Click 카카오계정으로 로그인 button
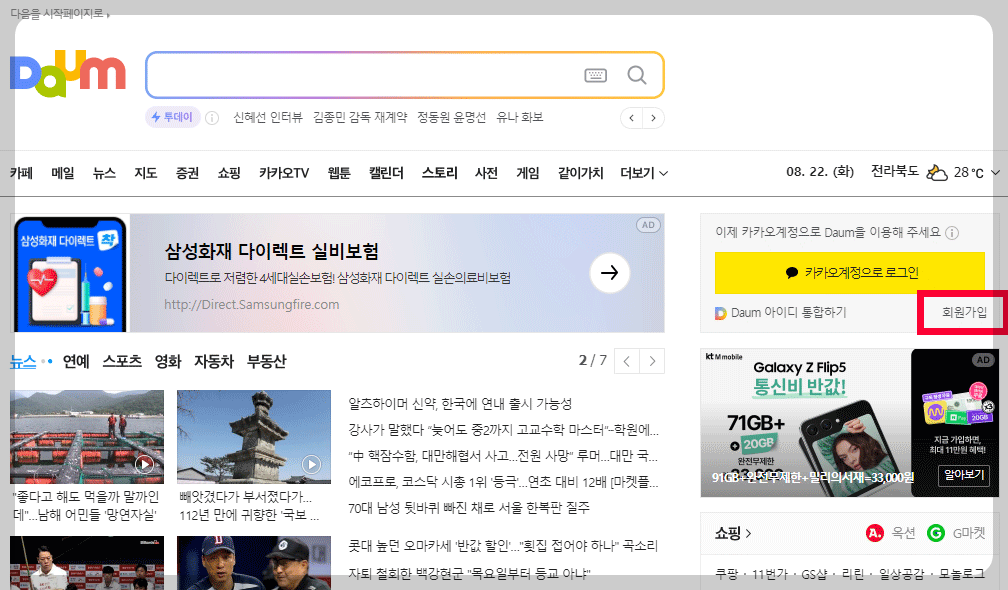1008x590 pixels. 850,273
